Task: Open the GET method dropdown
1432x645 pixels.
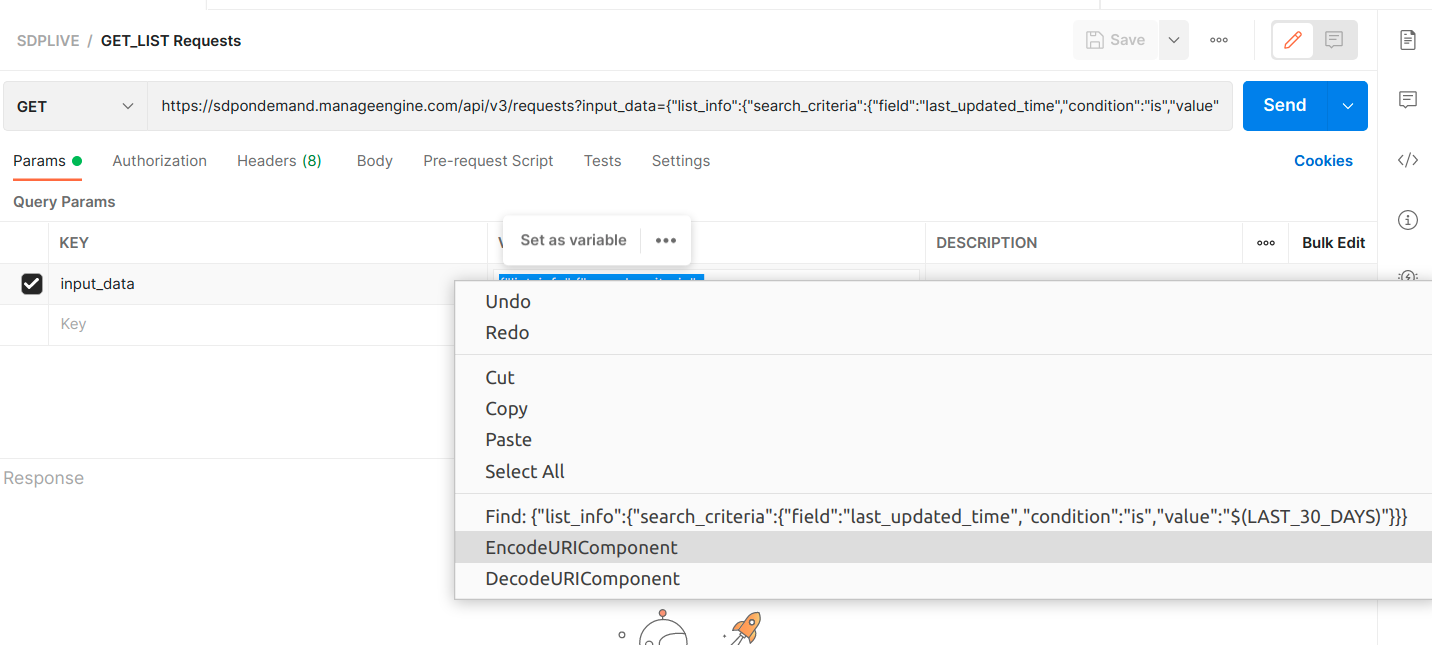Action: pos(74,104)
